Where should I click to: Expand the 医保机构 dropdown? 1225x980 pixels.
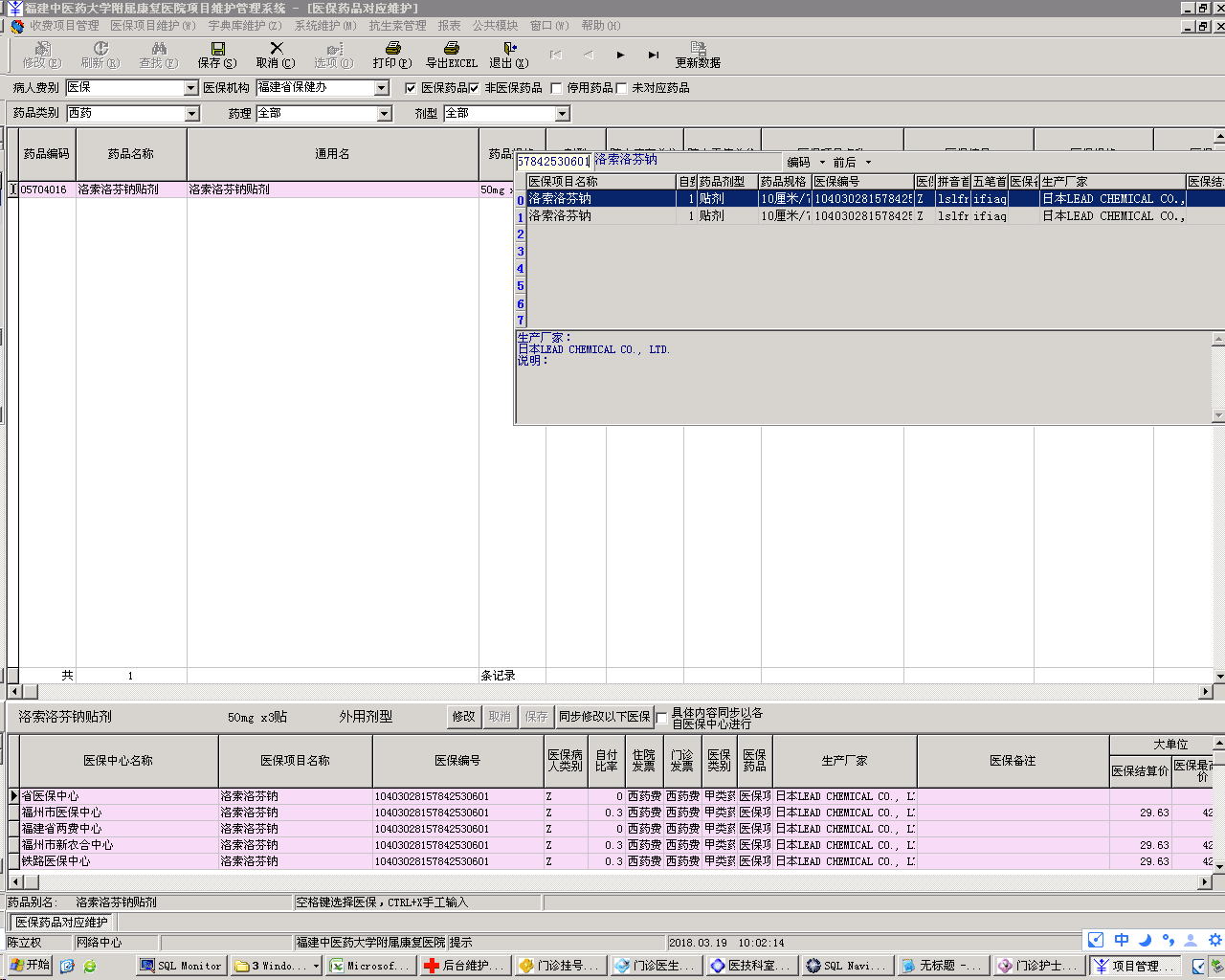(x=382, y=88)
